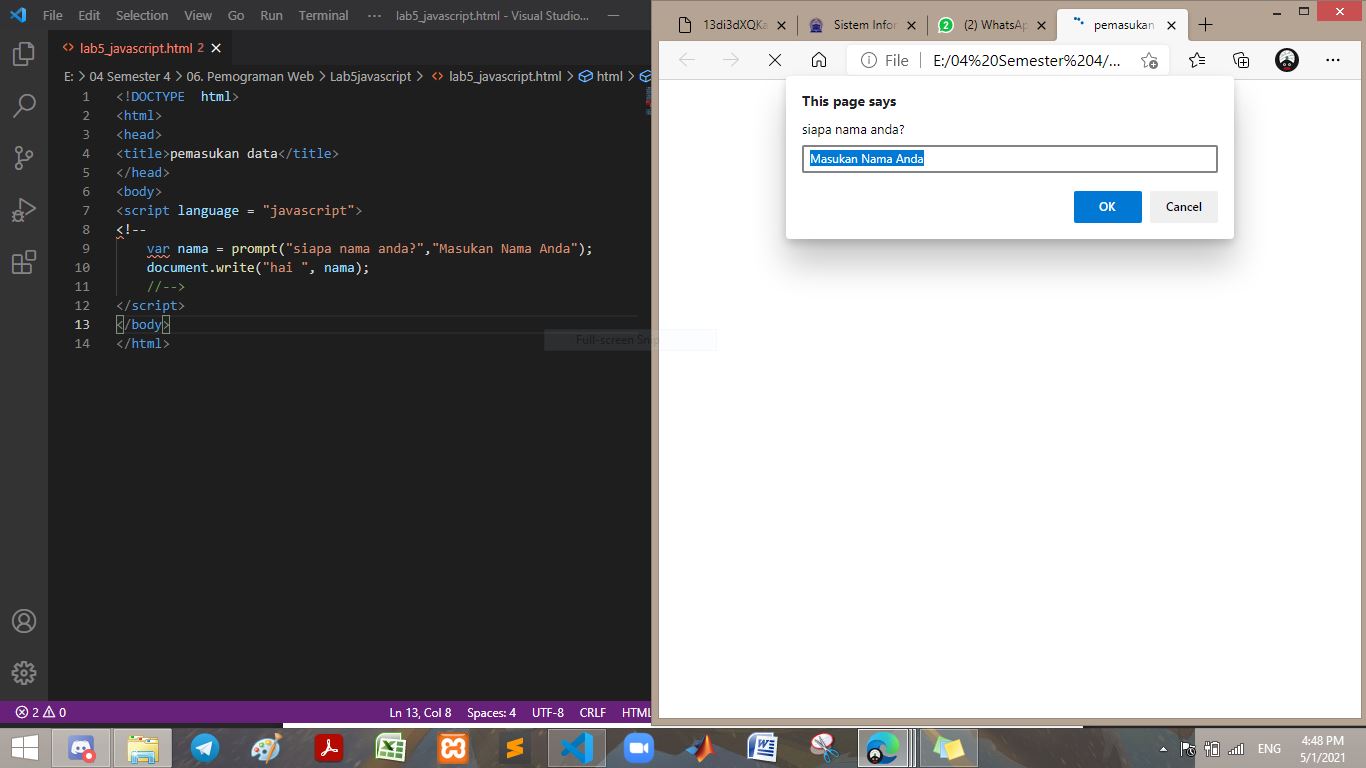Expand the overflow menu ellipsis in VS Code

[374, 15]
